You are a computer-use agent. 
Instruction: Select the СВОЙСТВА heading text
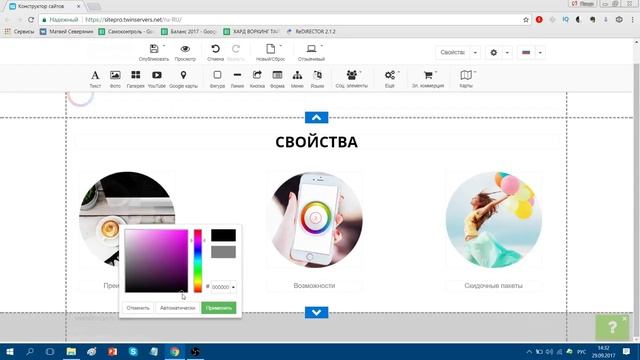(316, 142)
